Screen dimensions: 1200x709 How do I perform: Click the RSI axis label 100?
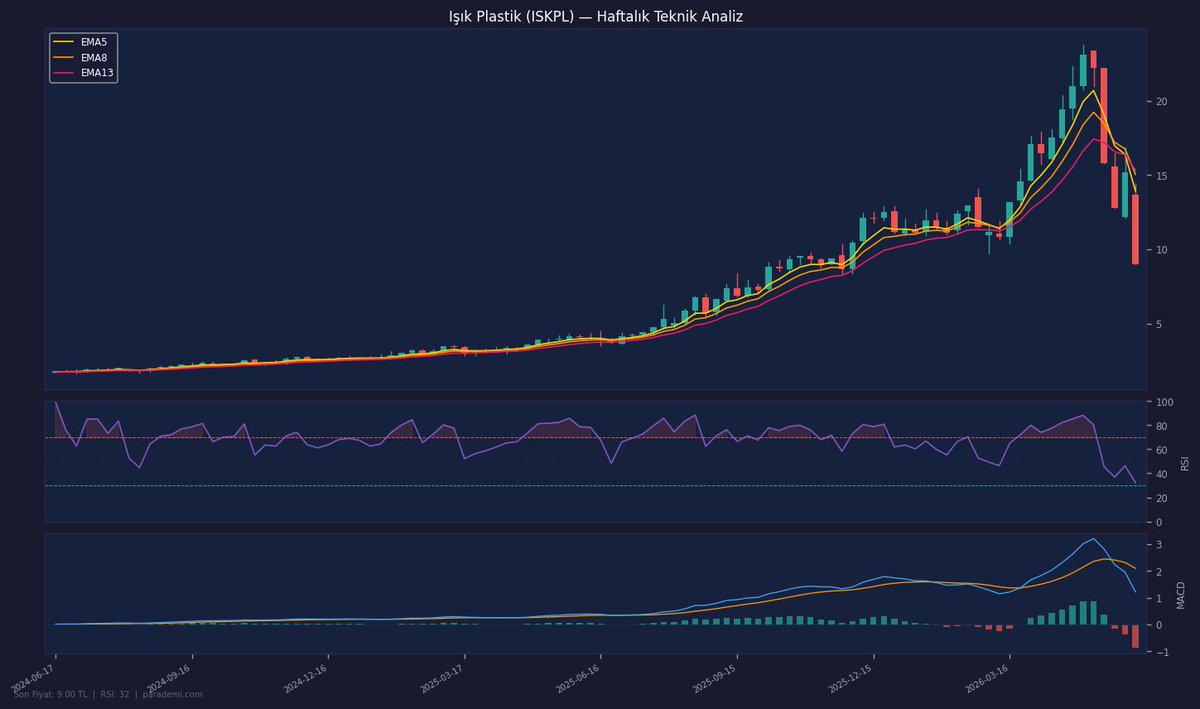[x=1165, y=402]
